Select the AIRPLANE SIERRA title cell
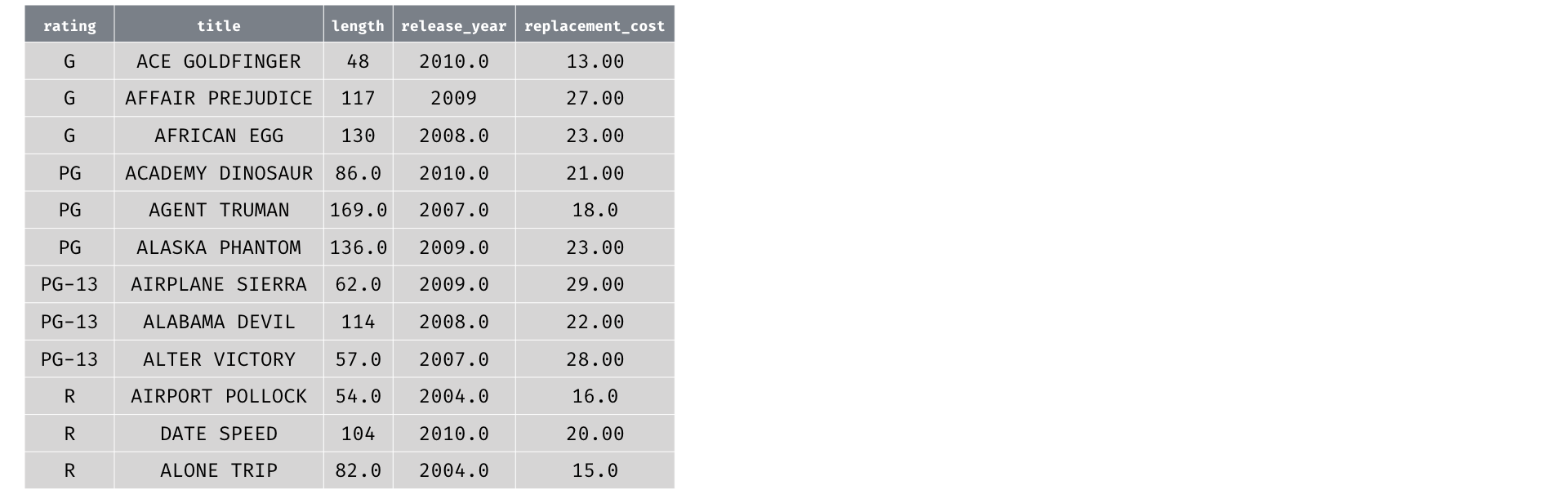 tap(219, 284)
